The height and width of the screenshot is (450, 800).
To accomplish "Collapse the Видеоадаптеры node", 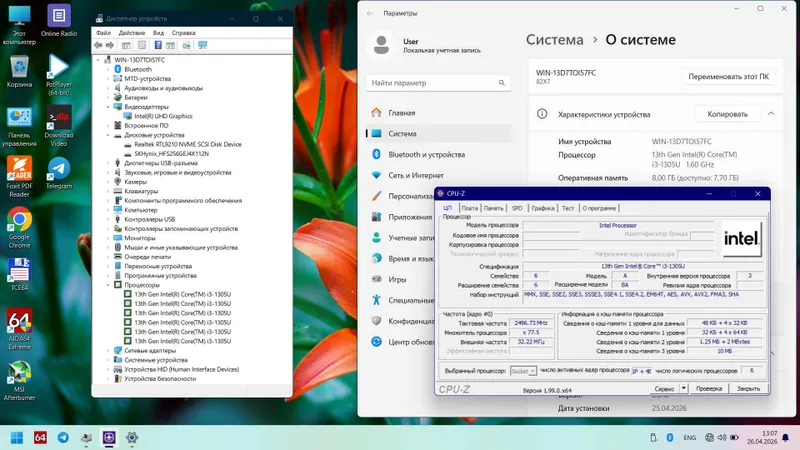I will click(x=108, y=107).
